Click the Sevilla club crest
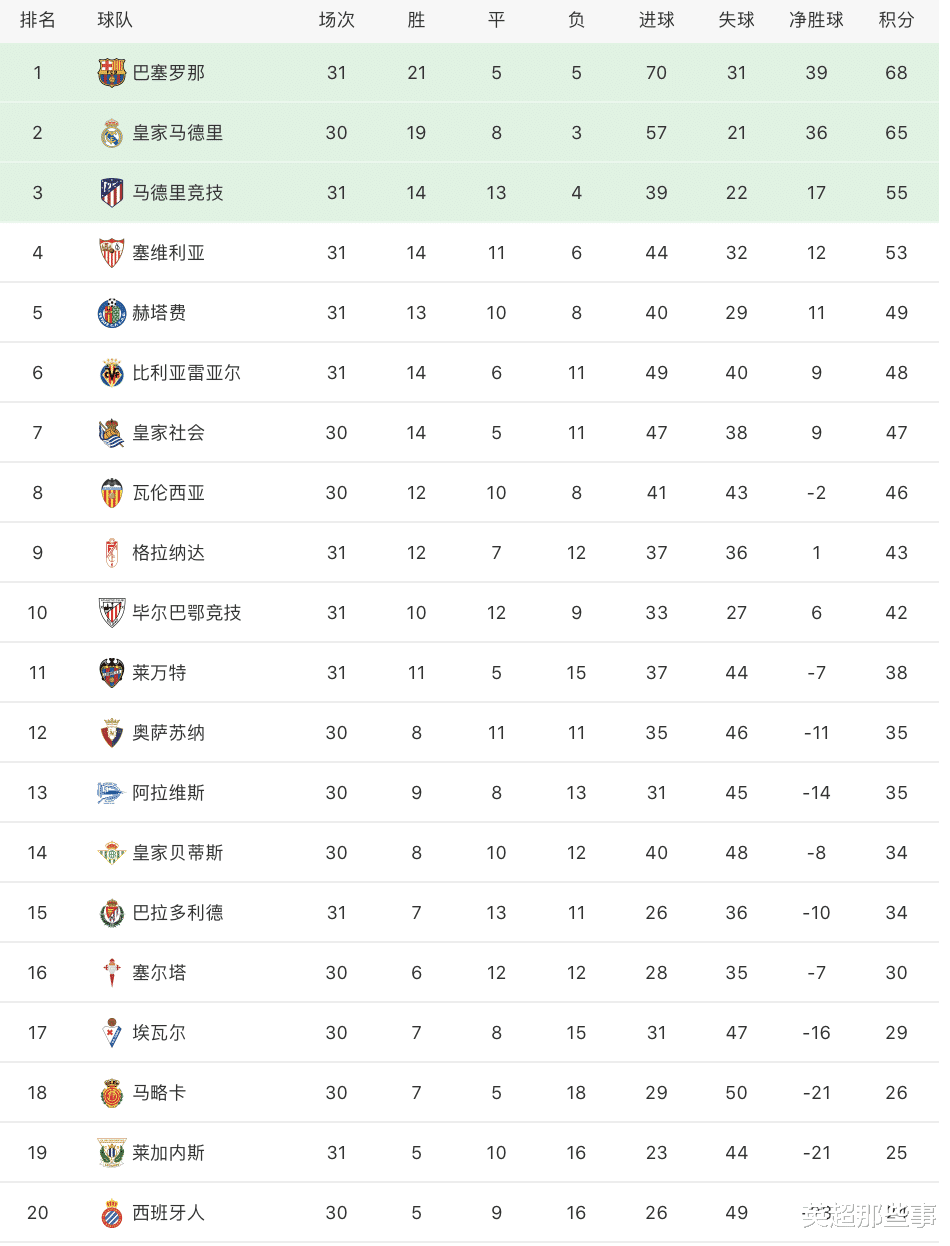 tap(111, 253)
